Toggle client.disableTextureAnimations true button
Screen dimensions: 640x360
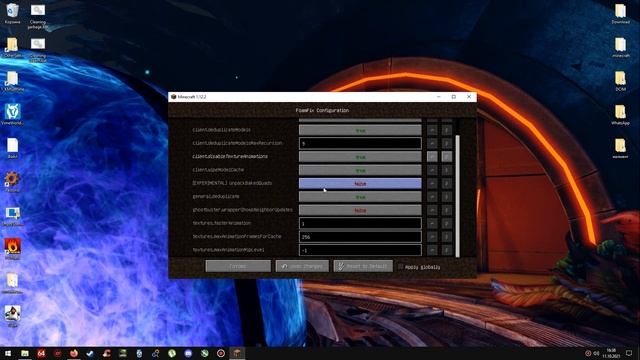[x=360, y=157]
